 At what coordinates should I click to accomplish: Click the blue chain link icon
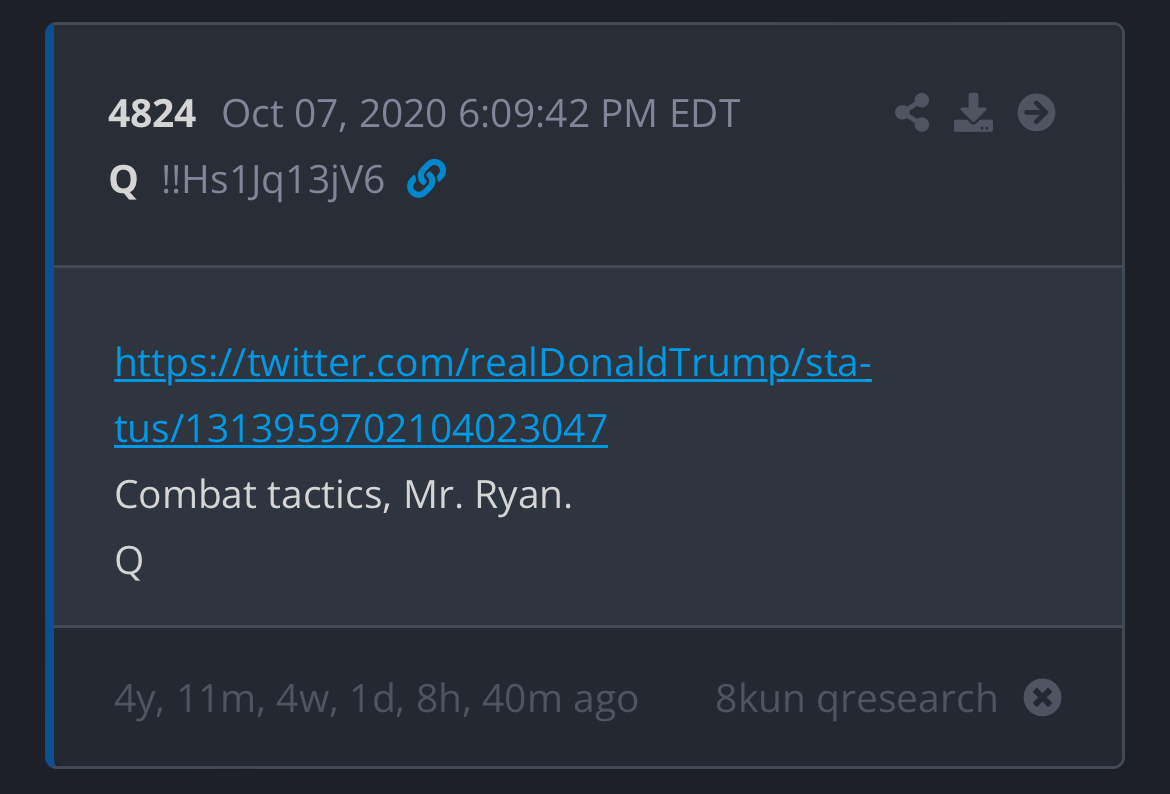point(426,180)
